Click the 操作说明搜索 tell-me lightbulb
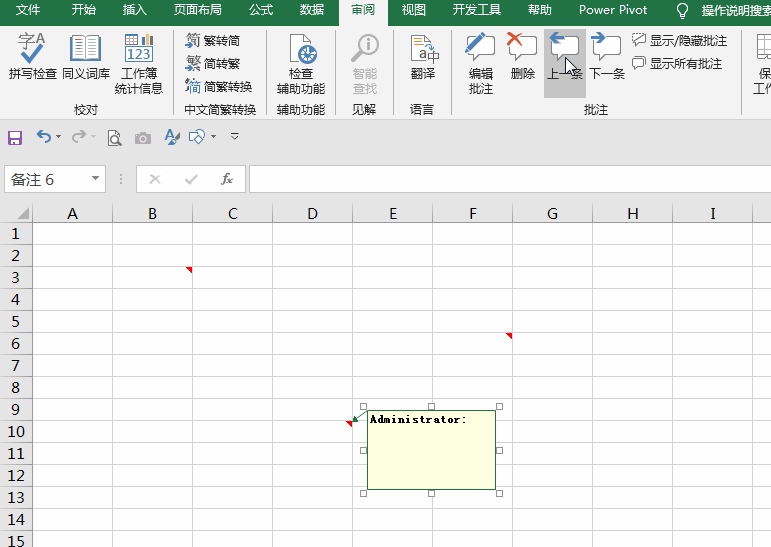Screen dimensions: 771x547 click(x=682, y=11)
